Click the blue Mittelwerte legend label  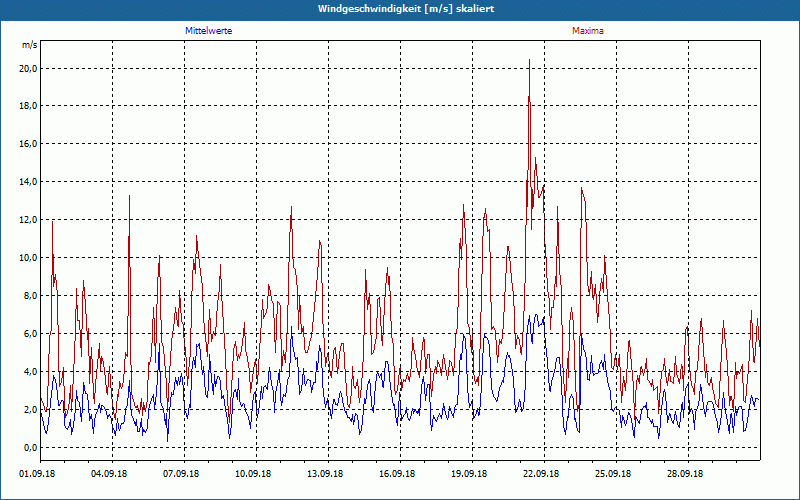point(208,31)
